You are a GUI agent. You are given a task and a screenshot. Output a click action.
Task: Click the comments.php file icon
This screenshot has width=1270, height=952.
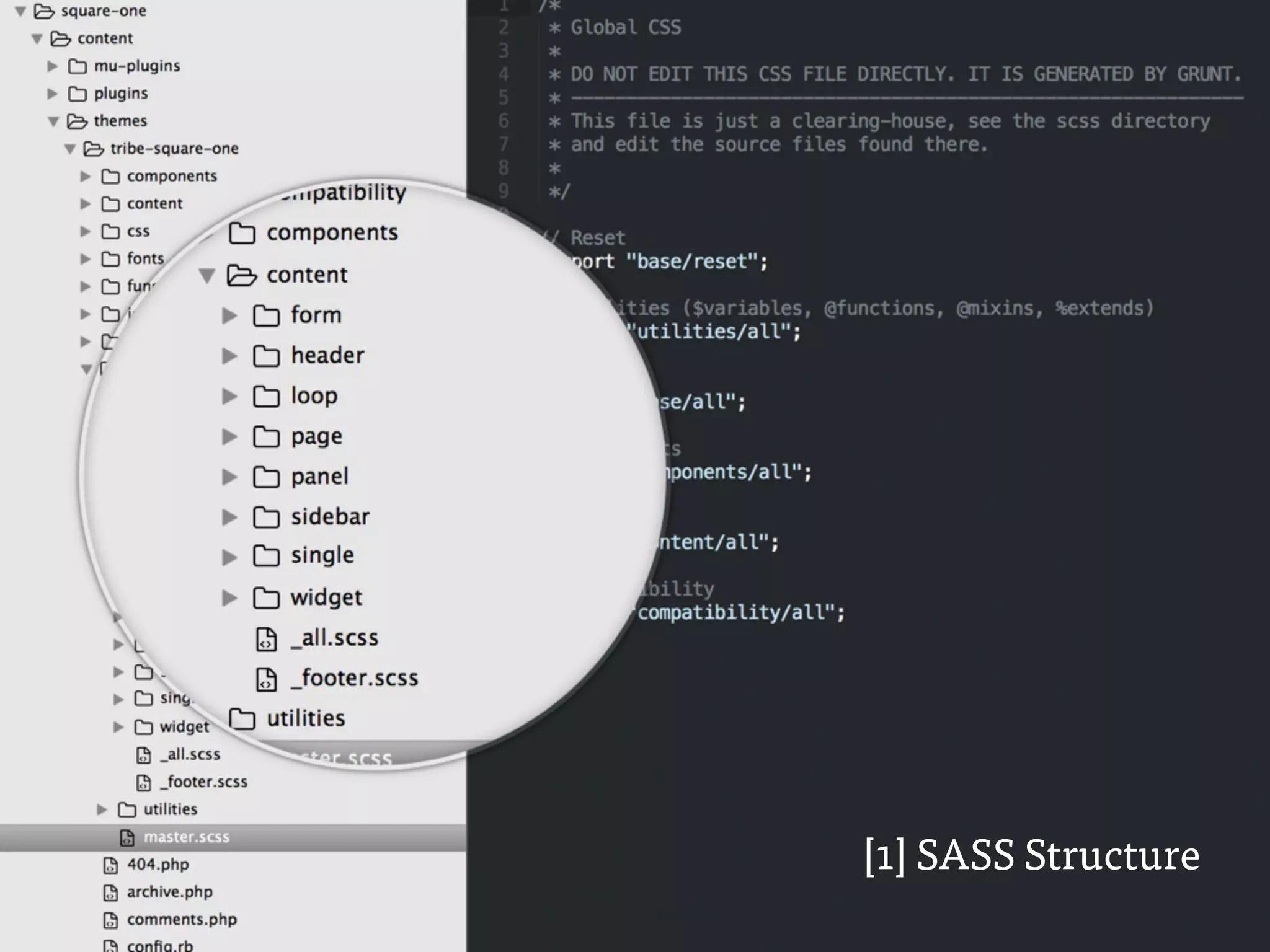click(110, 920)
